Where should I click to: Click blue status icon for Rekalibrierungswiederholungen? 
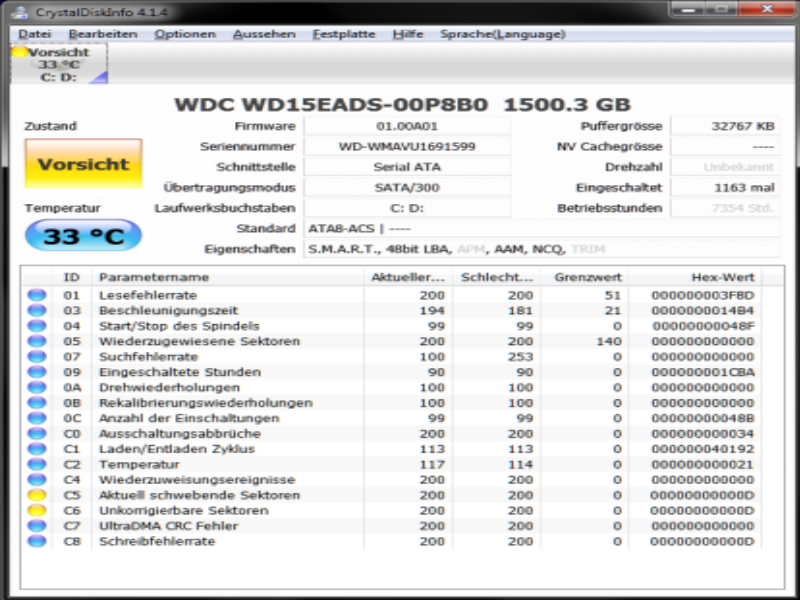pos(37,403)
